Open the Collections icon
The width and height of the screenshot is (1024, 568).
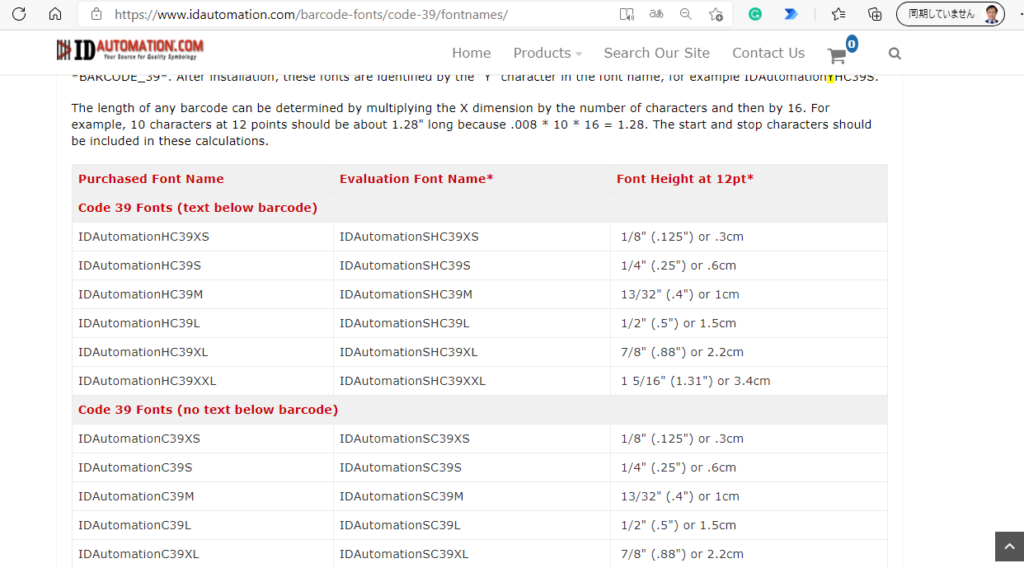874,14
